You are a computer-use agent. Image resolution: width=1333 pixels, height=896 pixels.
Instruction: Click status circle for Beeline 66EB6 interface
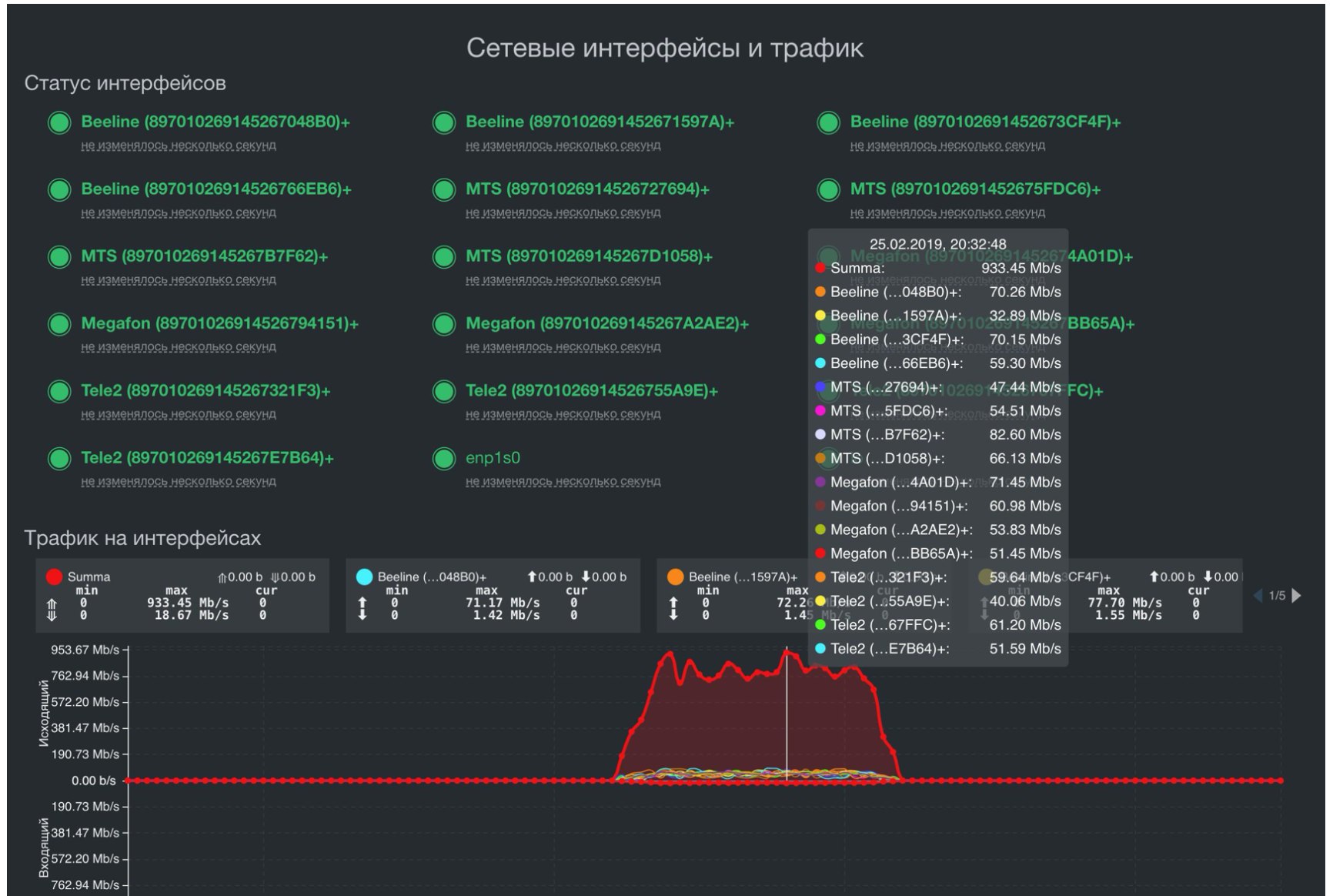tap(59, 189)
